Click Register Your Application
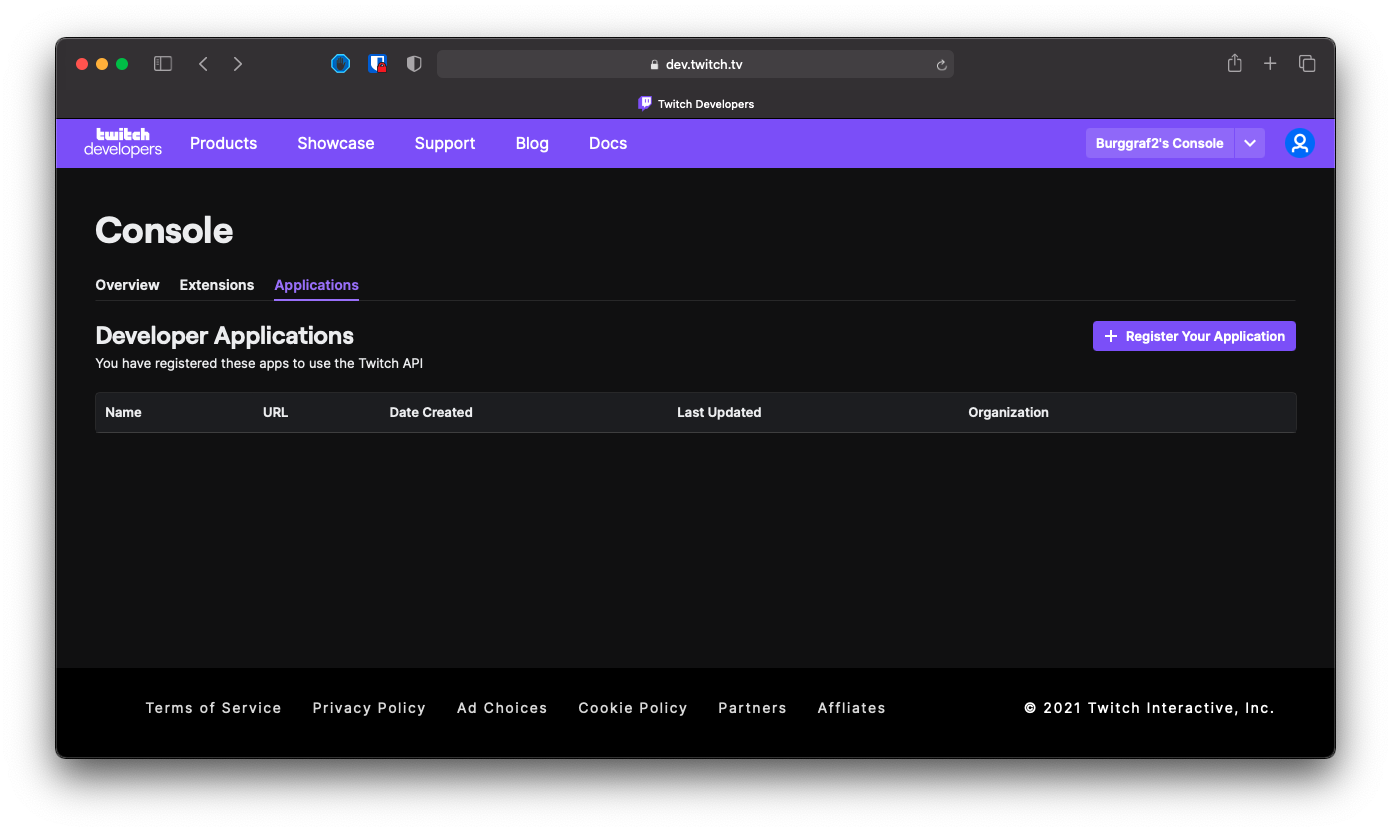Viewport: 1391px width, 832px height. click(x=1193, y=336)
